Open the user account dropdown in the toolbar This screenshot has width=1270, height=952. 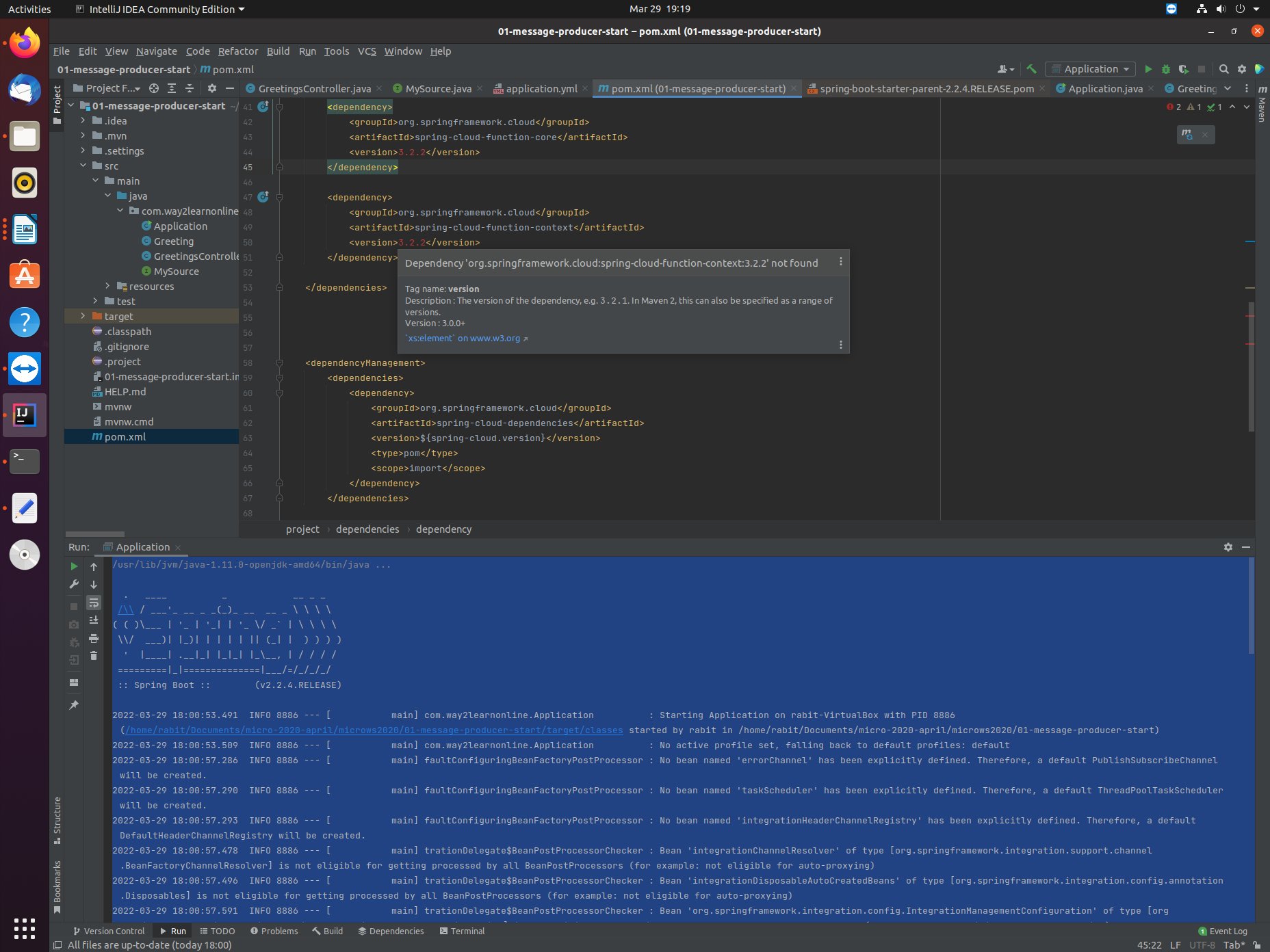click(x=1005, y=69)
